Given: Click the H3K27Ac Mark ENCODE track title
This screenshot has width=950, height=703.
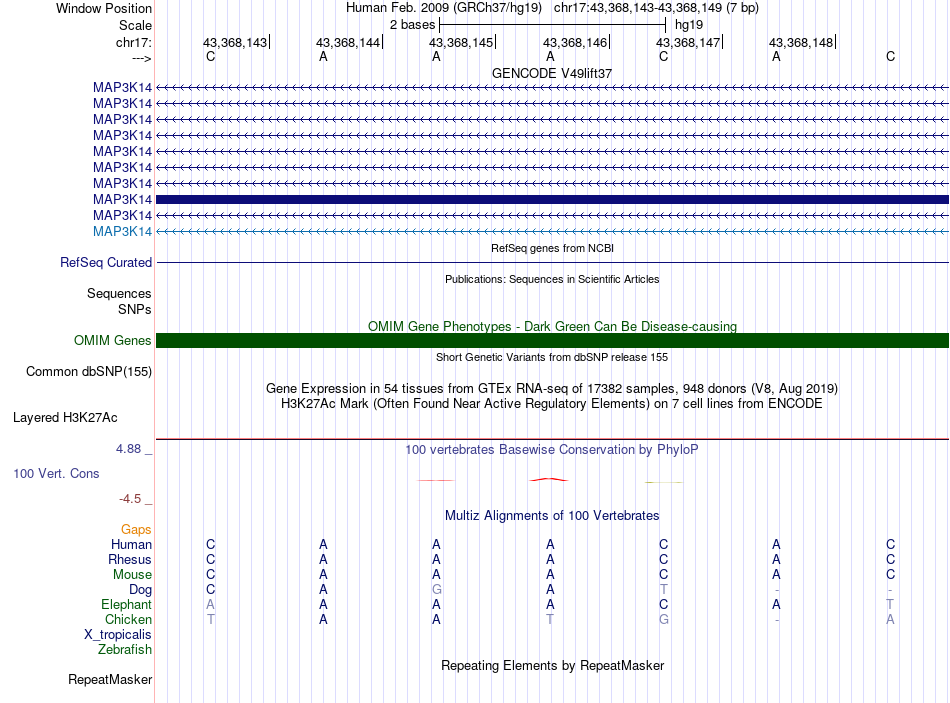Looking at the screenshot, I should [552, 404].
